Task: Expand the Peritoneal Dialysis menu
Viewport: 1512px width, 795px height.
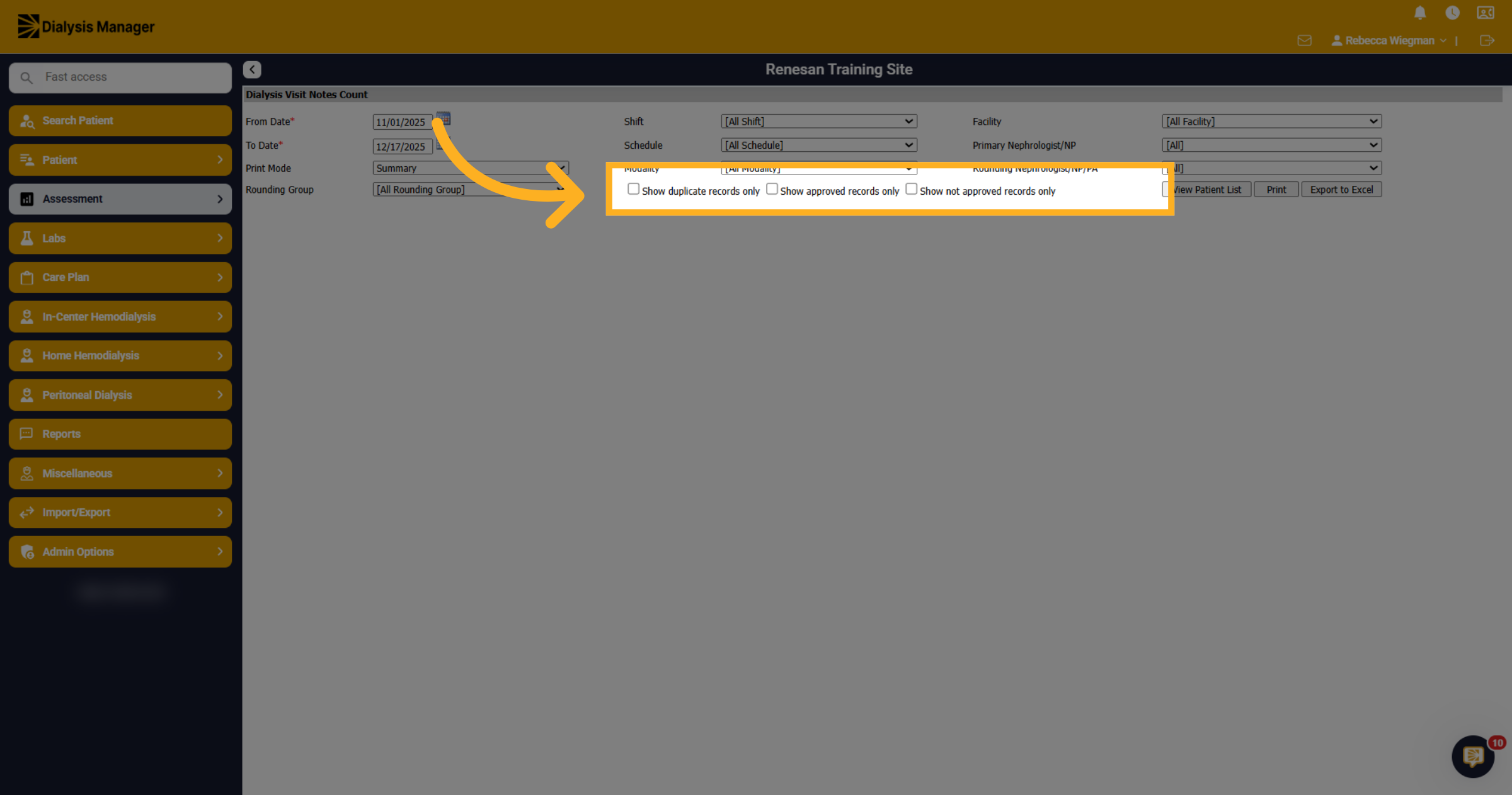Action: [x=120, y=395]
